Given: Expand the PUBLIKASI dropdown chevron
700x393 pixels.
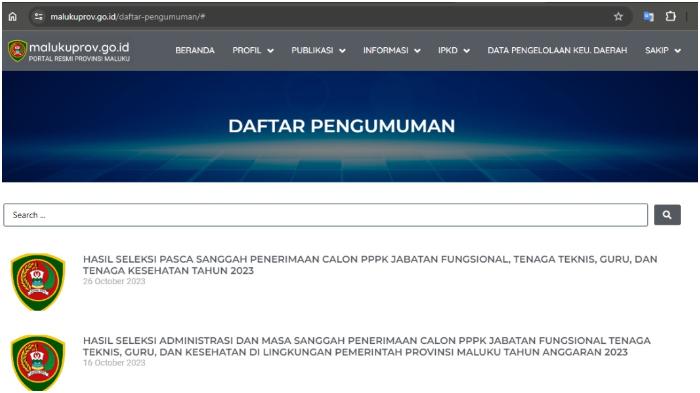Looking at the screenshot, I should 342,51.
